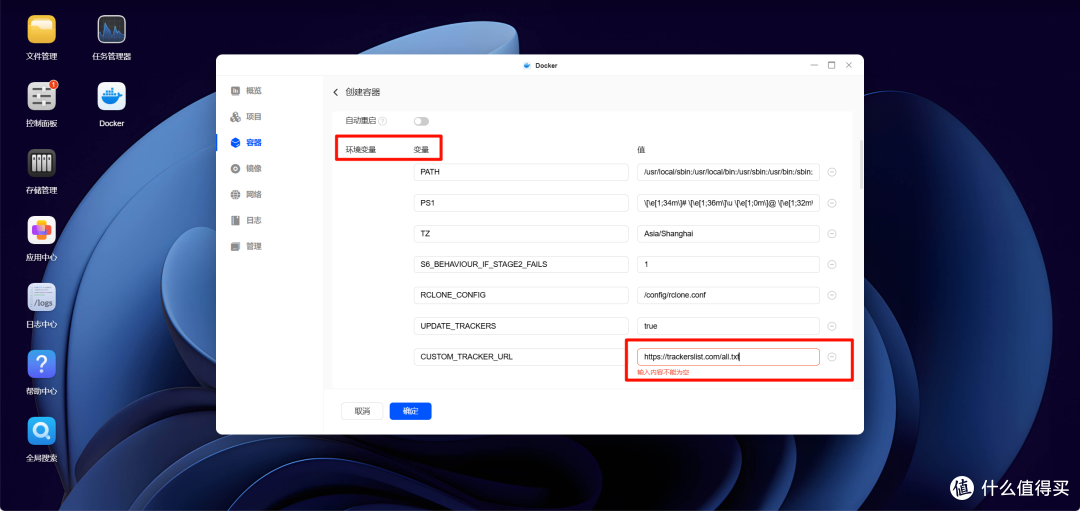
Task: Toggle the 自动重启 switch
Action: 421,121
